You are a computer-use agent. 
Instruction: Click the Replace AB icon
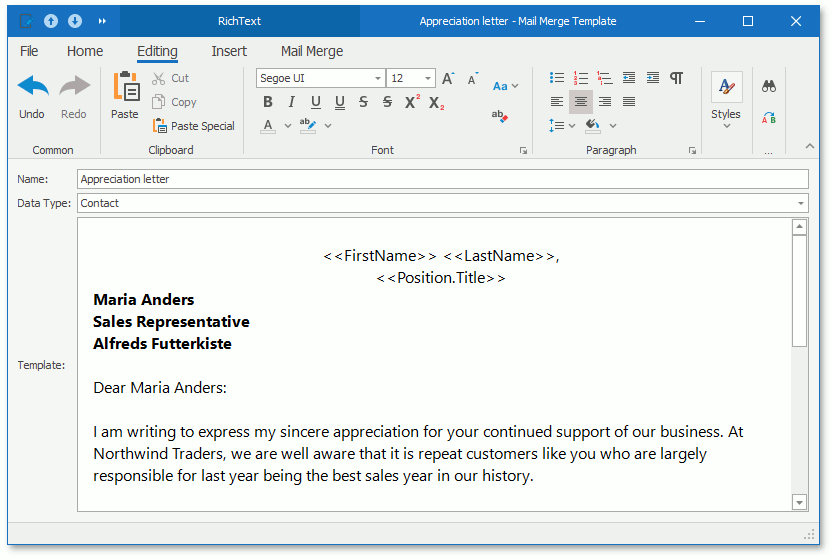(x=769, y=117)
